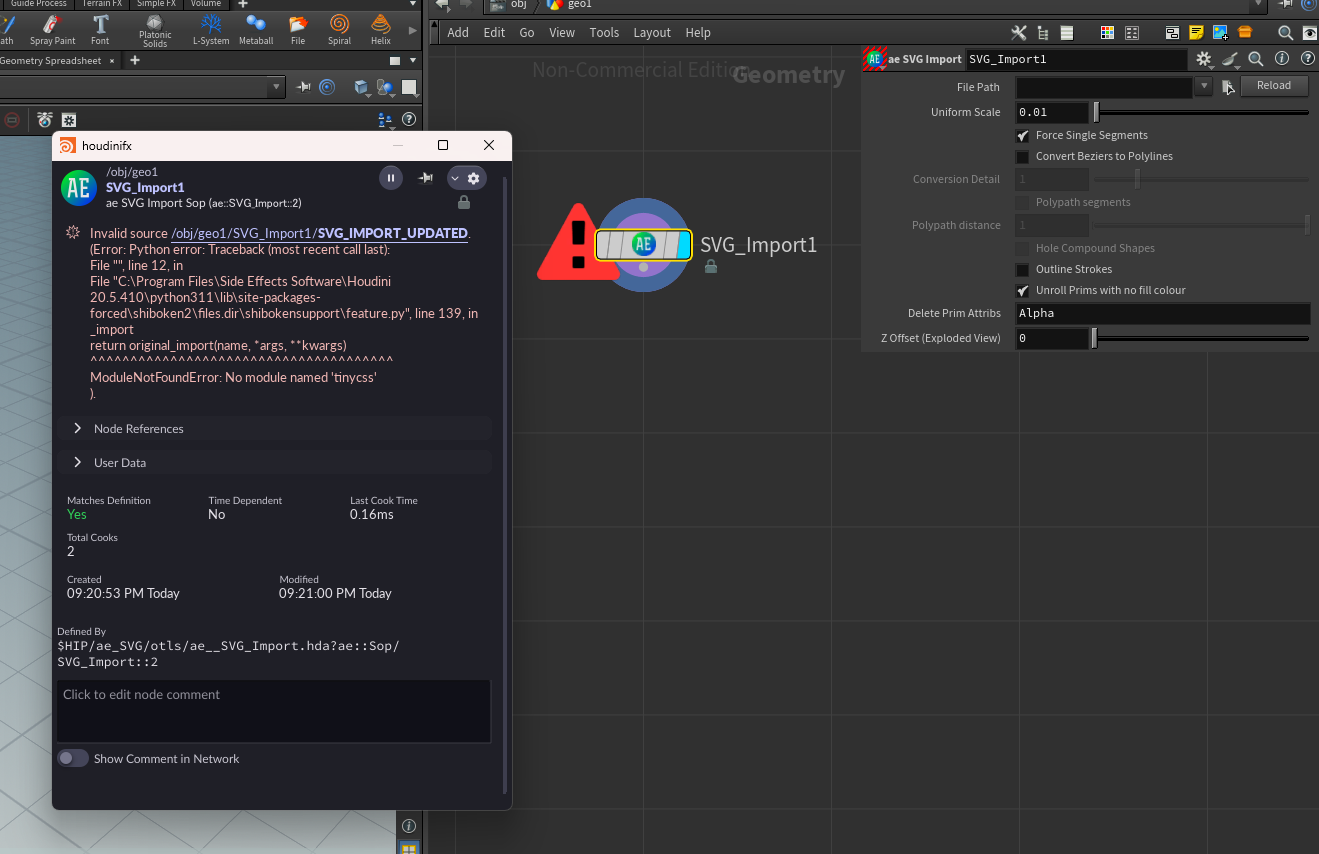Open the Tools menu in network editor
The image size is (1319, 854).
point(604,33)
